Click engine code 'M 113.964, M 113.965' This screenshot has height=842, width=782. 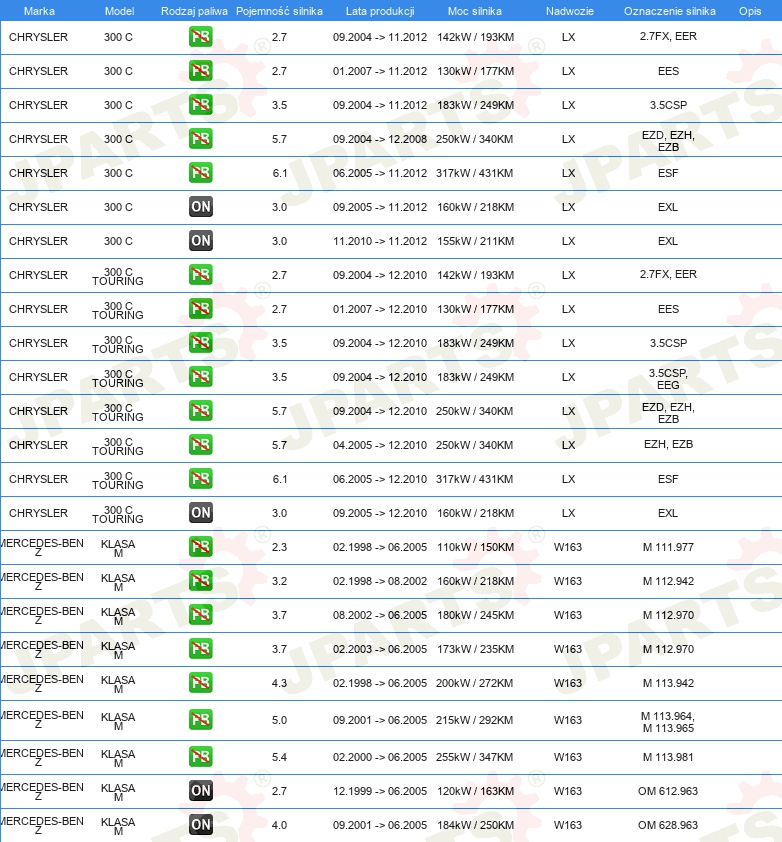(x=668, y=722)
